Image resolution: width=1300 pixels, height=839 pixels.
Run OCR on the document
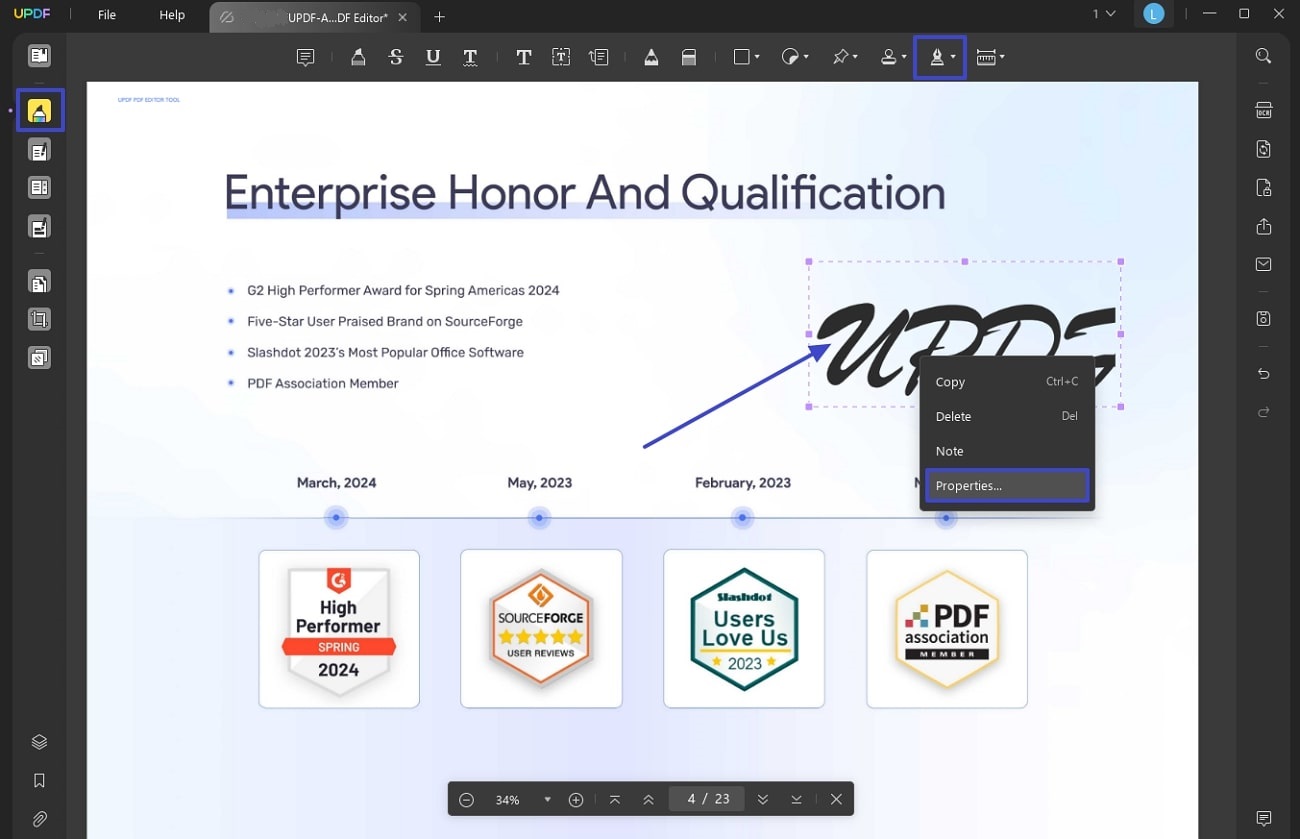(1263, 110)
